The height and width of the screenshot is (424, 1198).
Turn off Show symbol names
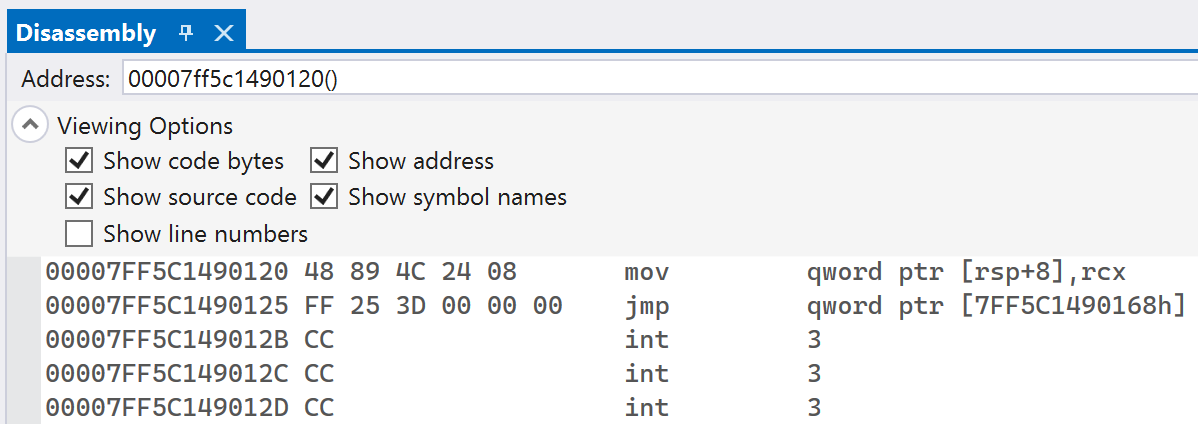click(324, 197)
